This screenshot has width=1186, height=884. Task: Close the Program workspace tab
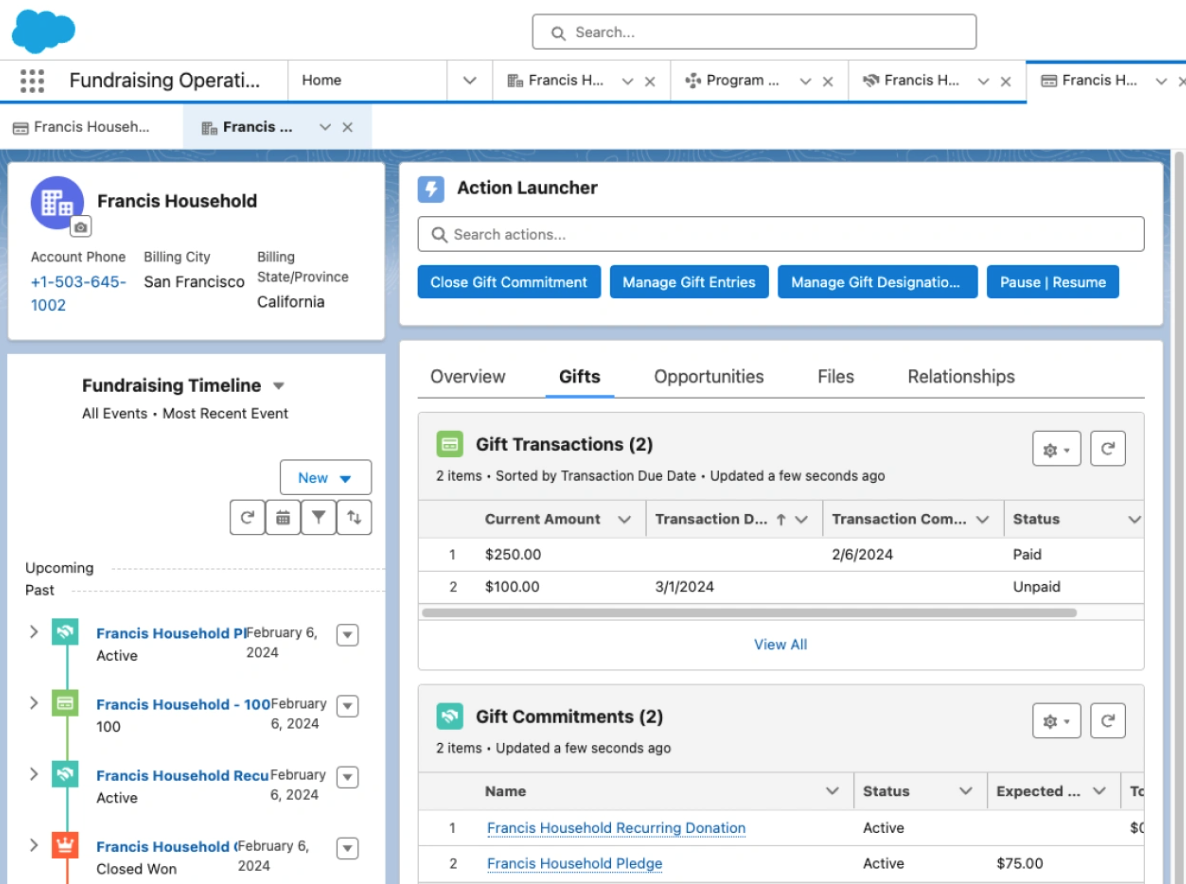[827, 82]
